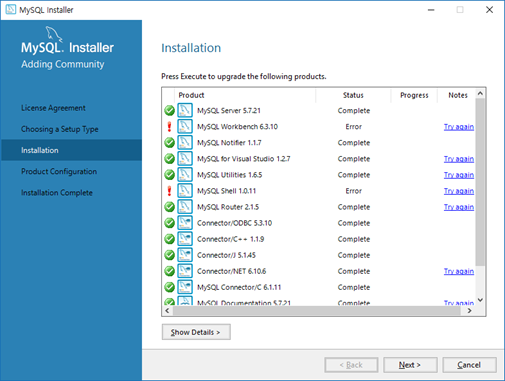Click the Connector/ODBC 5.3.10 product icon
This screenshot has height=381, width=505.
click(x=185, y=223)
